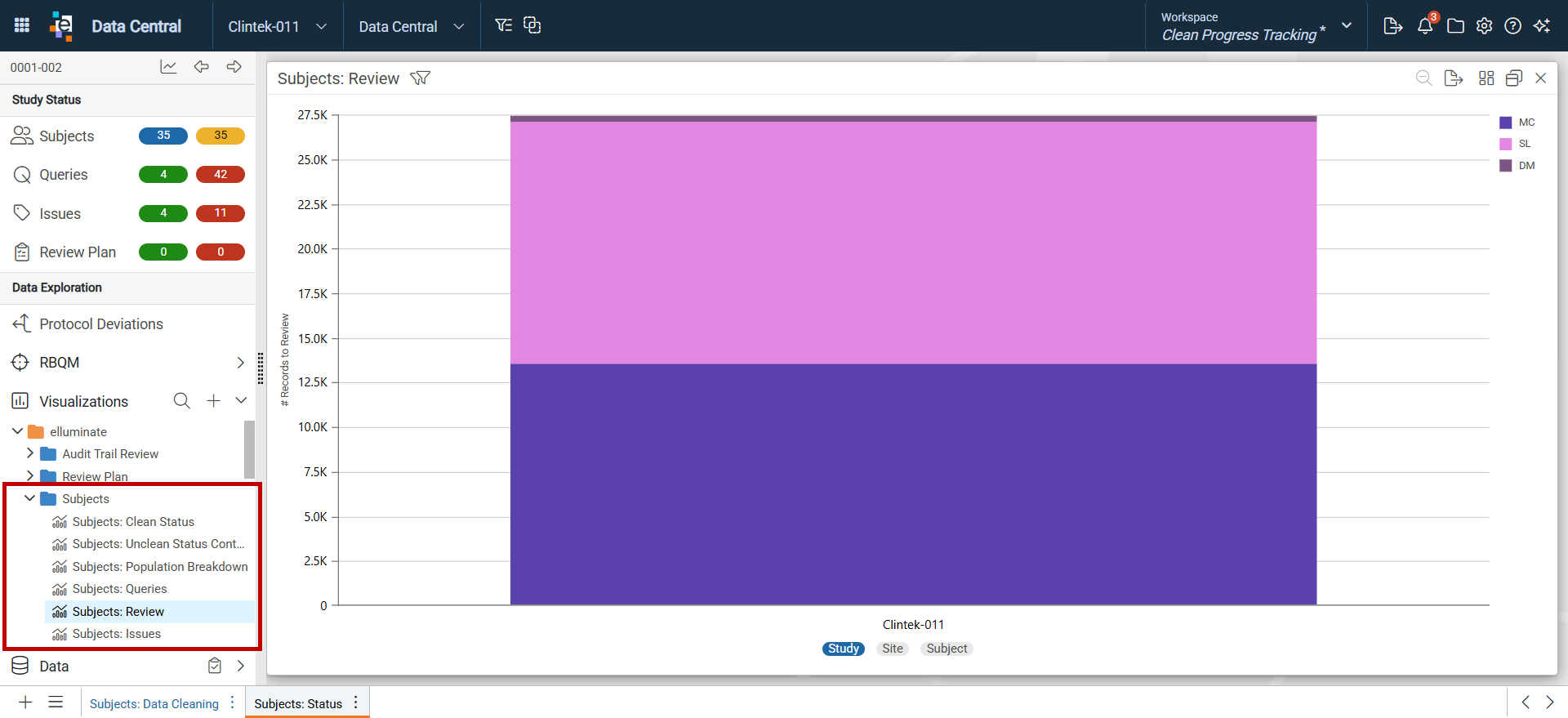
Task: Open the app launcher grid icon
Action: [x=22, y=25]
